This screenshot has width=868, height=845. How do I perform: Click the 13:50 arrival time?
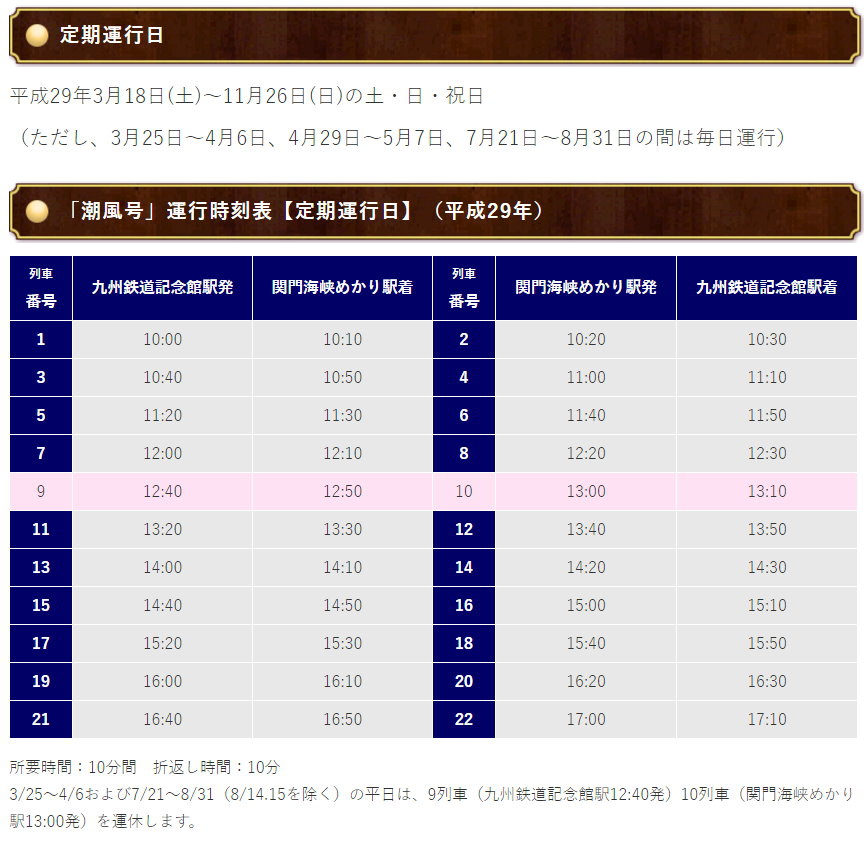[767, 529]
